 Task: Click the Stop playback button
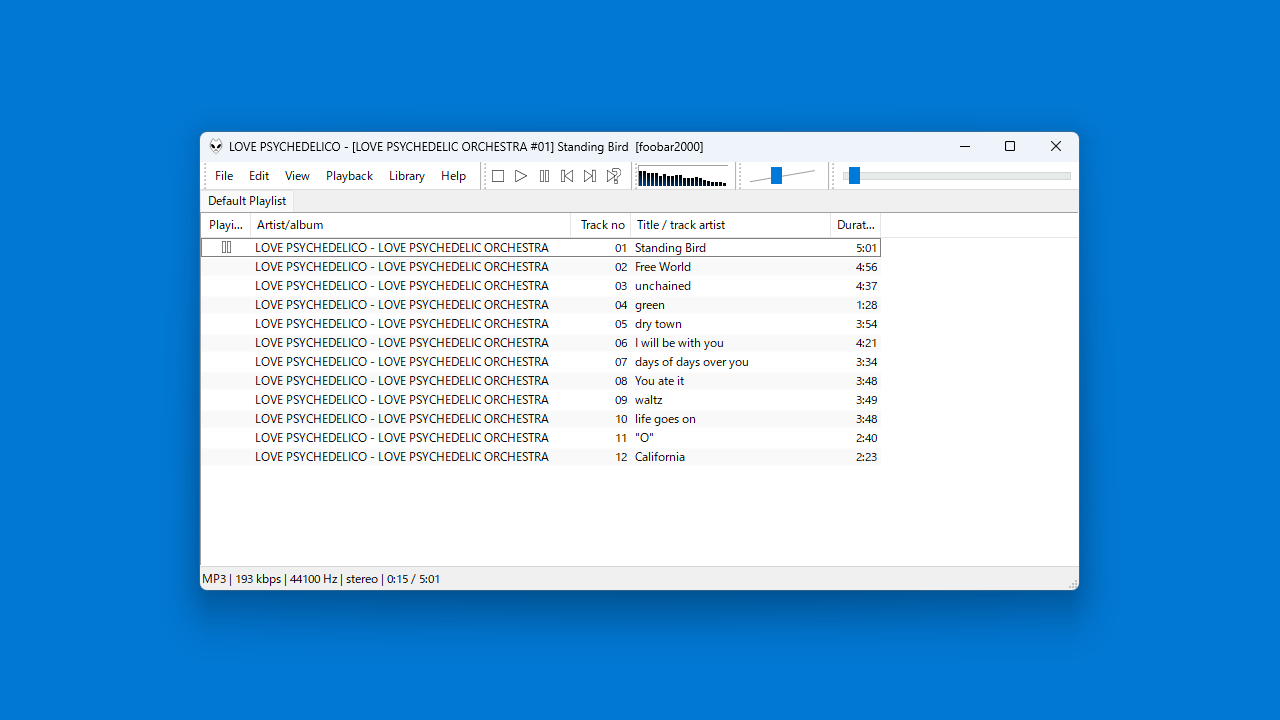(498, 176)
